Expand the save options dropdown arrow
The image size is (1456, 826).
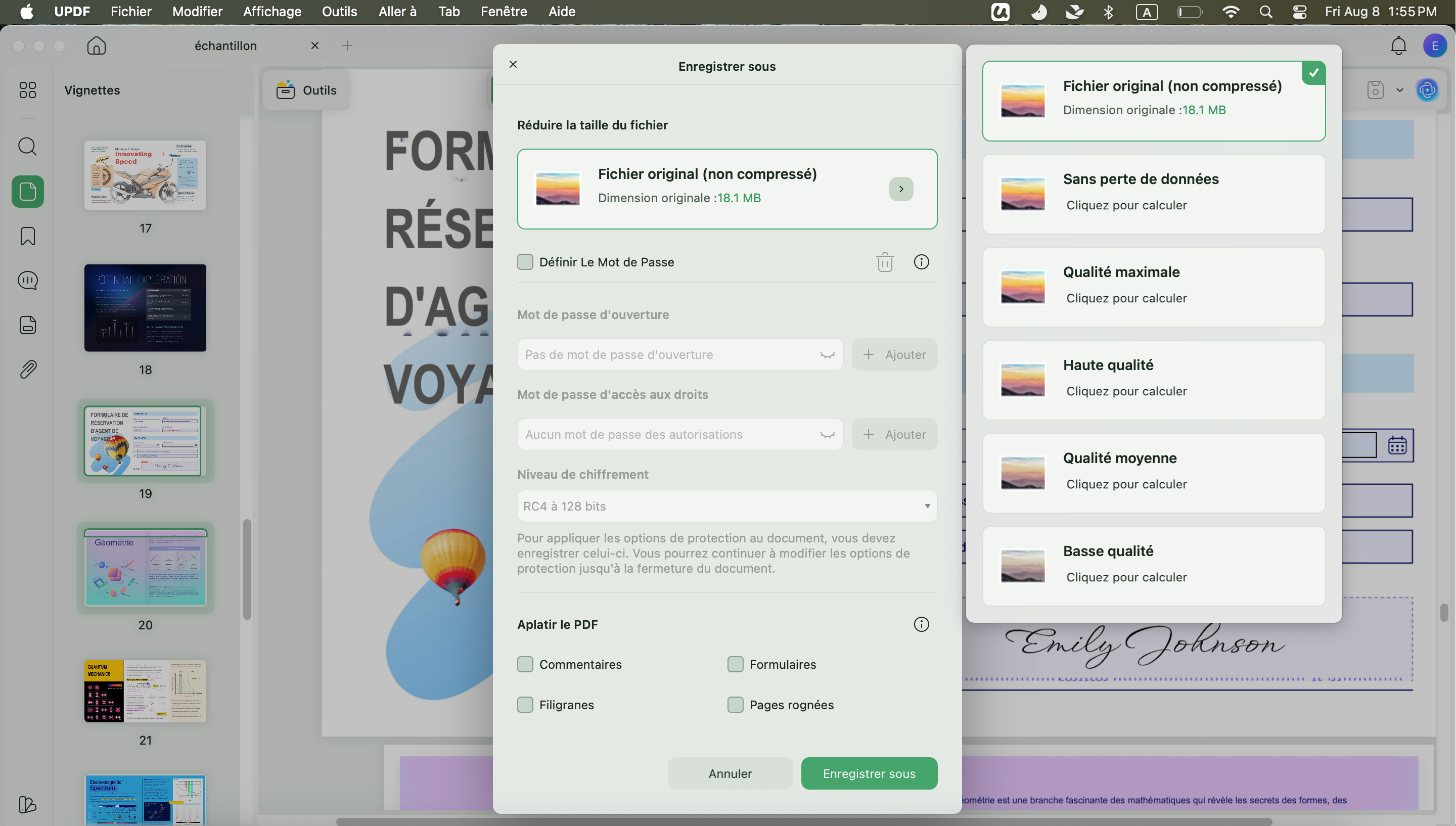coord(1399,89)
